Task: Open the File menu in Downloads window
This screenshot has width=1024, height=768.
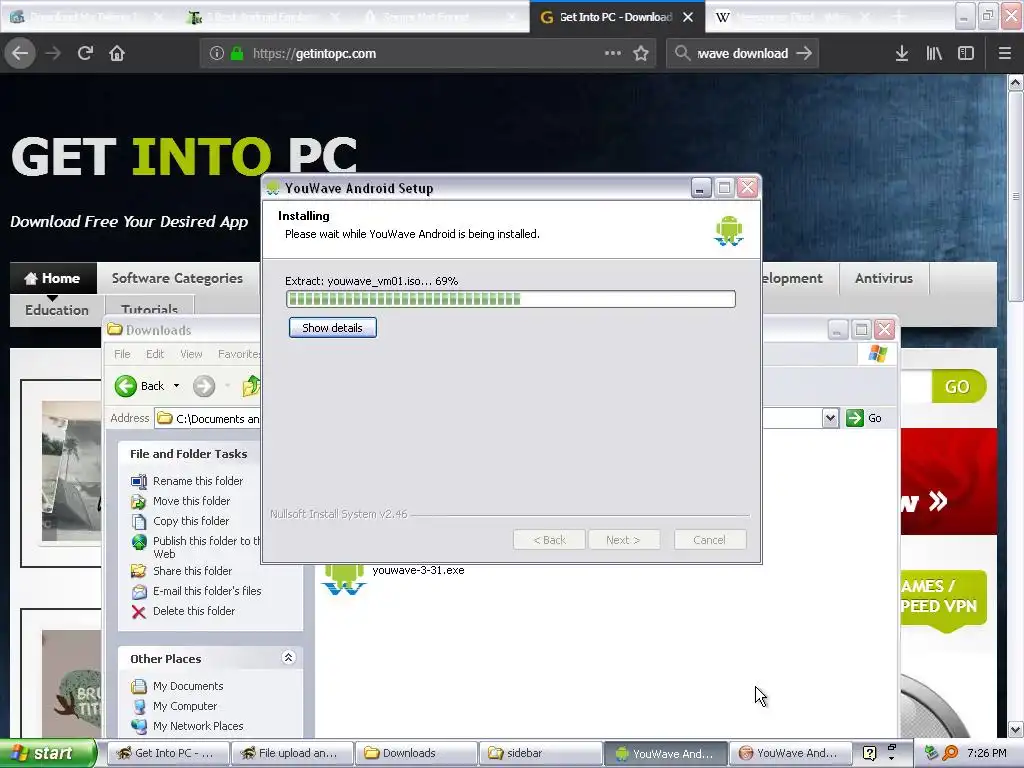Action: pos(122,354)
